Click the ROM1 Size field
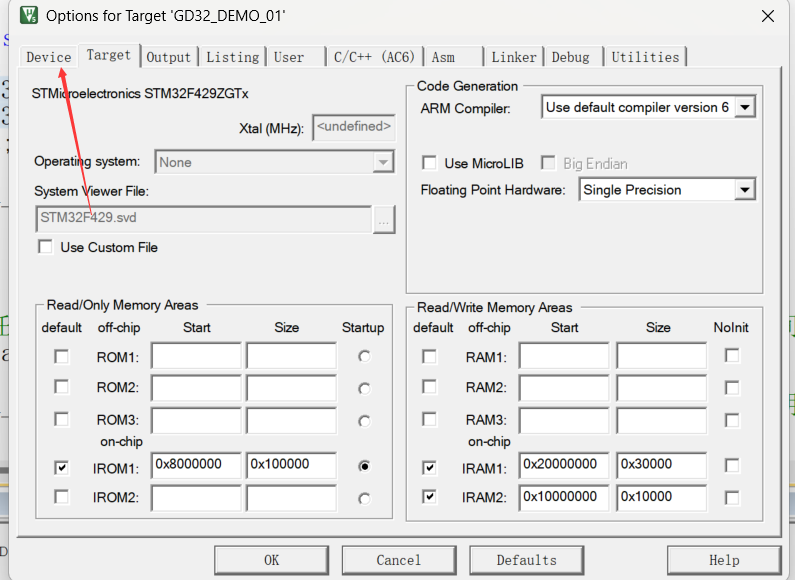This screenshot has height=580, width=795. pos(292,356)
